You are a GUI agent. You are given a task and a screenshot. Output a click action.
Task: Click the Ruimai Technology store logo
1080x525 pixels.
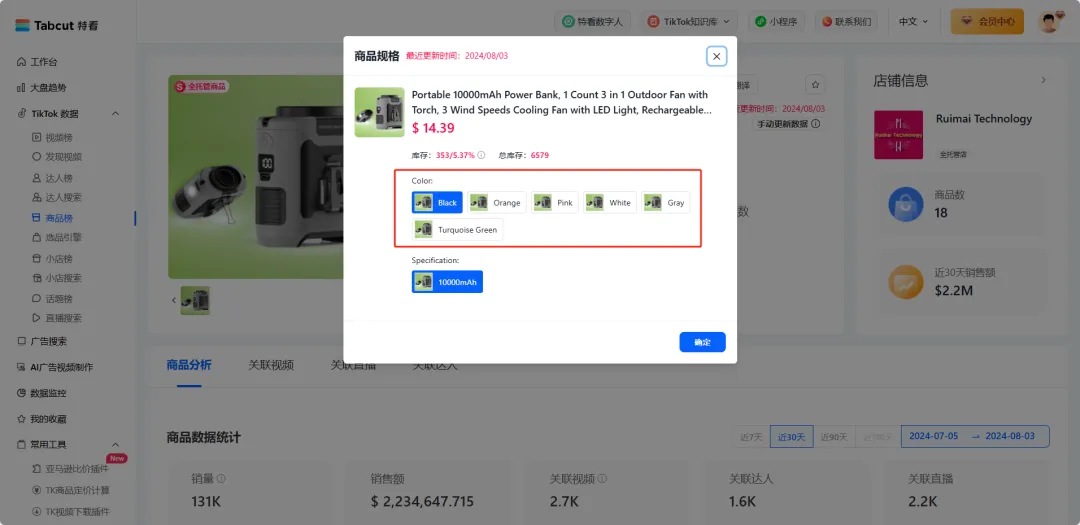[x=898, y=135]
